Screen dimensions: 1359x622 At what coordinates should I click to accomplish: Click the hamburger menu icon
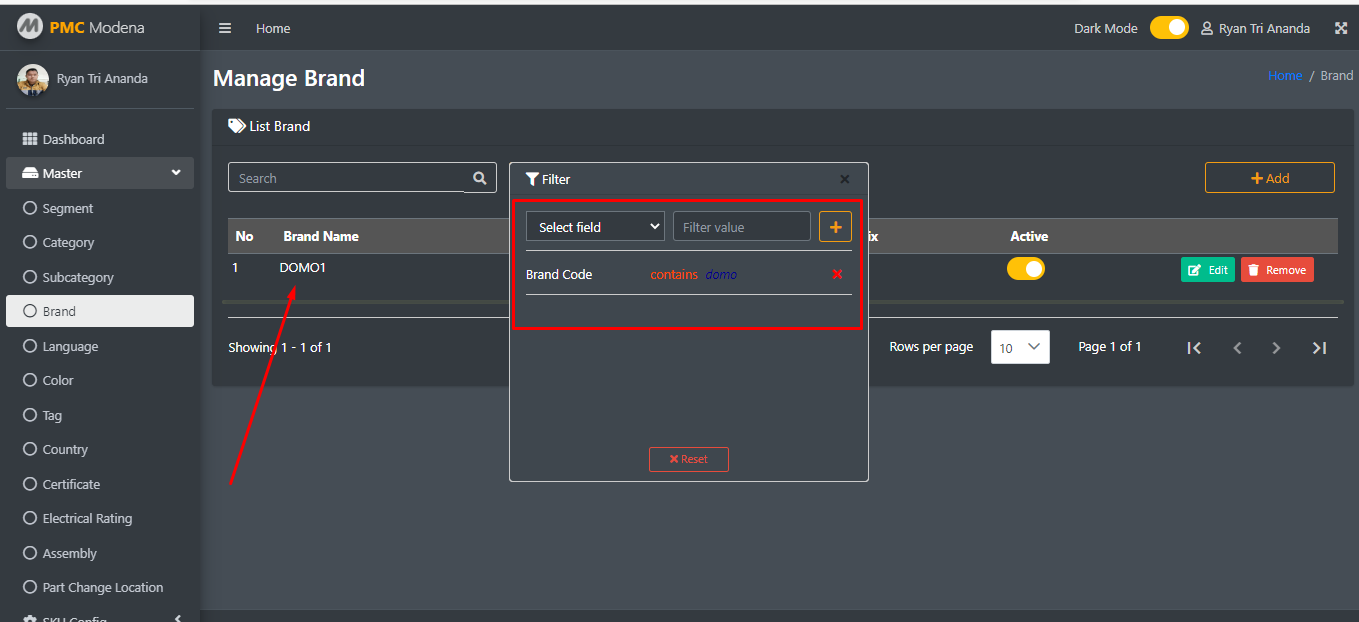(x=225, y=28)
